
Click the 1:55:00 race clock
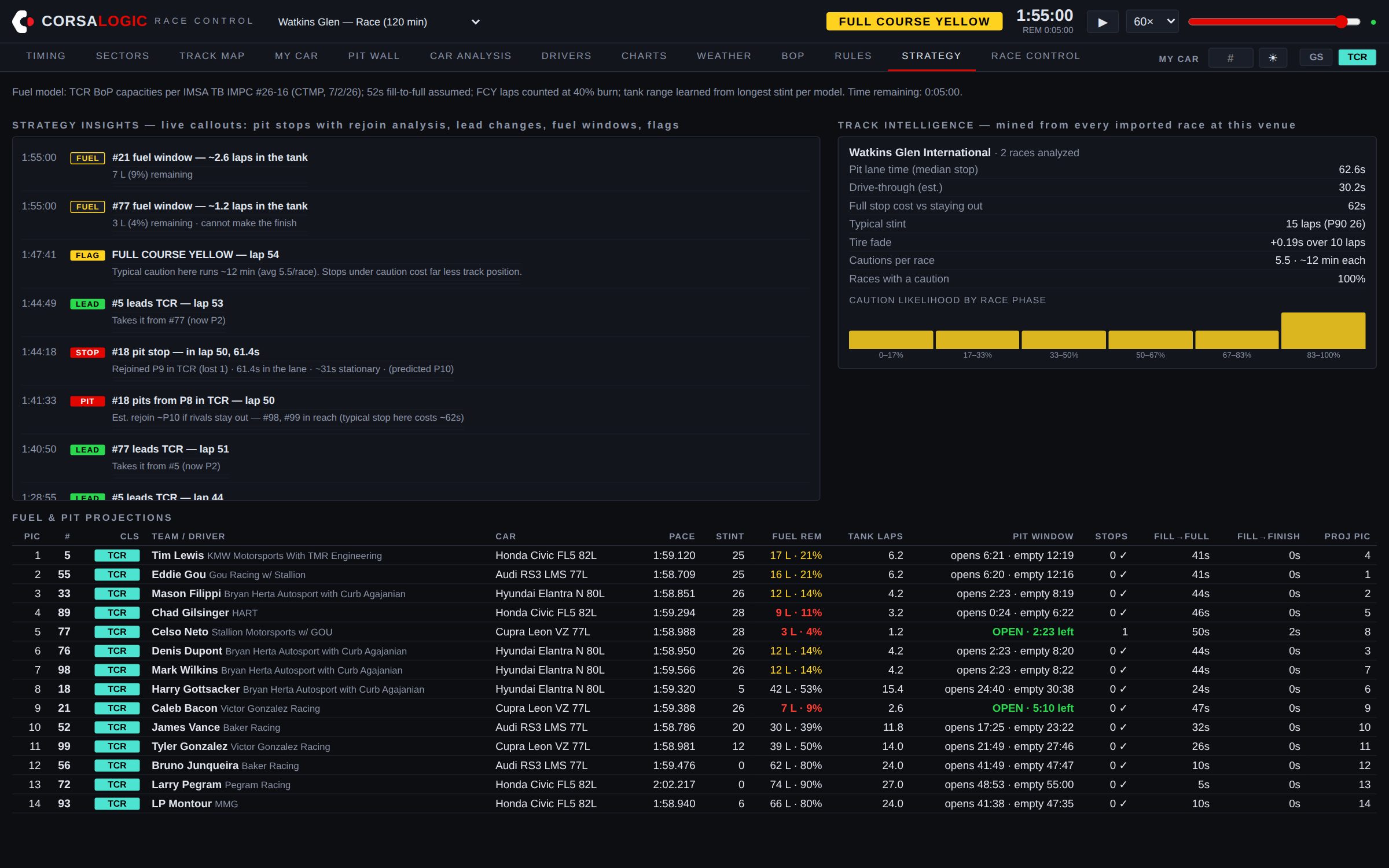click(1044, 16)
